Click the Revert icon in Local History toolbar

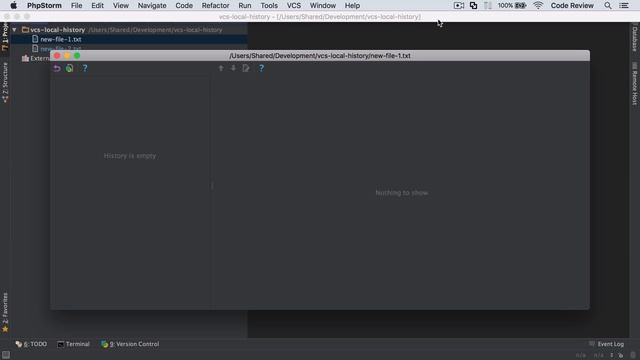pos(57,68)
